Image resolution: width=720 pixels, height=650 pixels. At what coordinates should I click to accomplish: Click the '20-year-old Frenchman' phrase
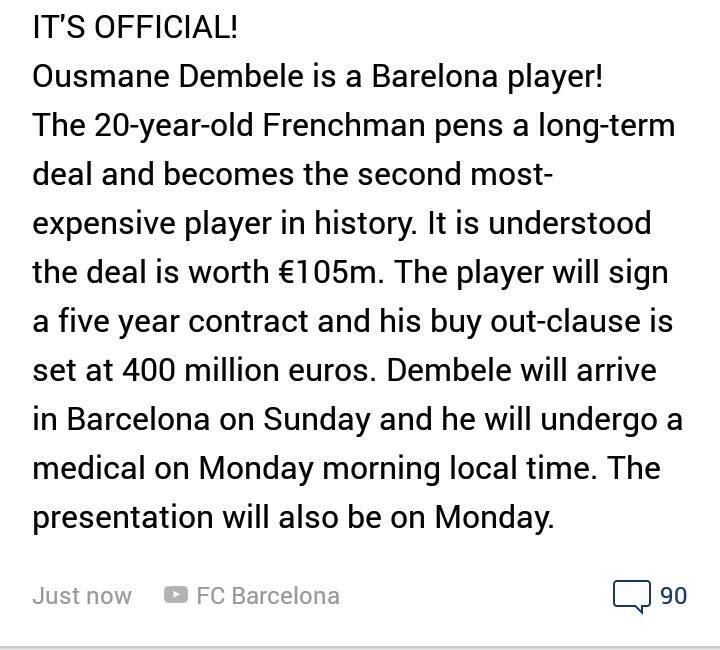[241, 126]
